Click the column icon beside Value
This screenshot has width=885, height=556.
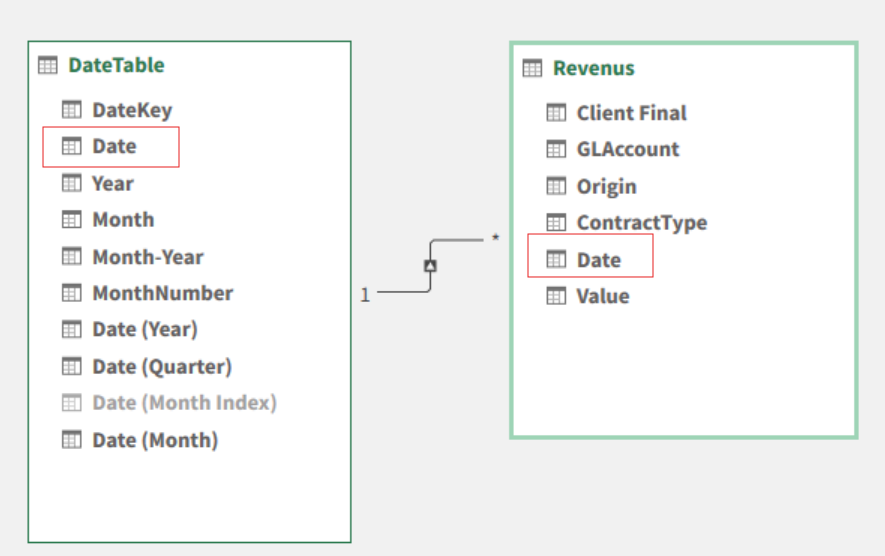556,296
